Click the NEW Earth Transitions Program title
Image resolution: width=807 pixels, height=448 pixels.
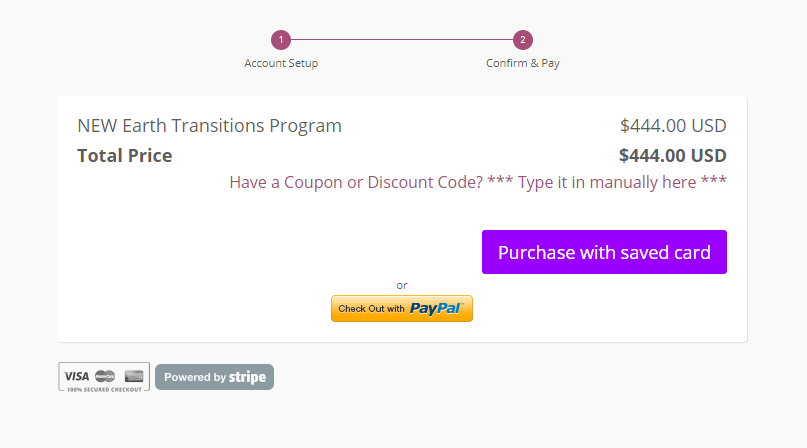tap(209, 126)
